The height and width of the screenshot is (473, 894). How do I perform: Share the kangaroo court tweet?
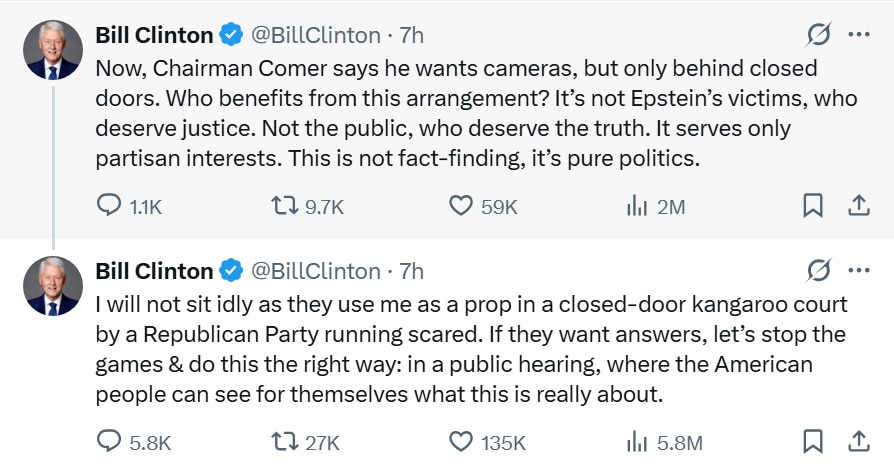tap(858, 442)
